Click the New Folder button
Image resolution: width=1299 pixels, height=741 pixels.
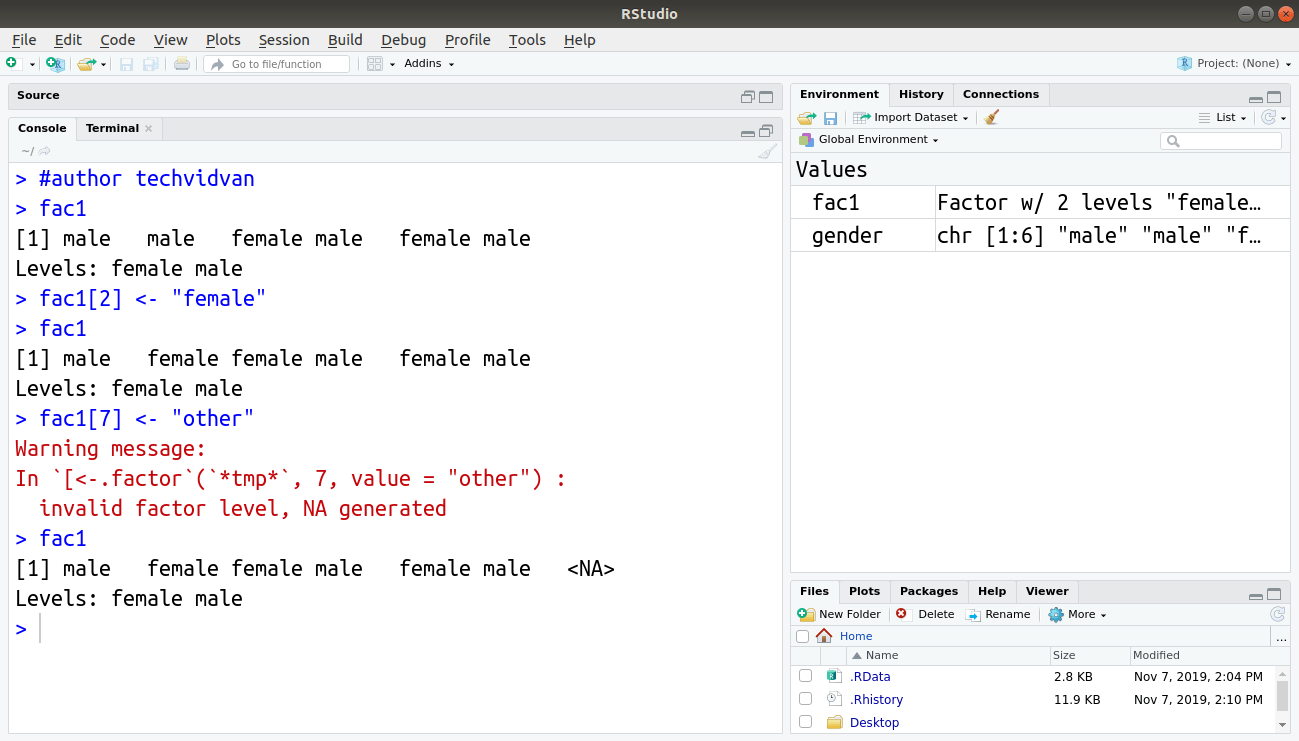coord(839,614)
